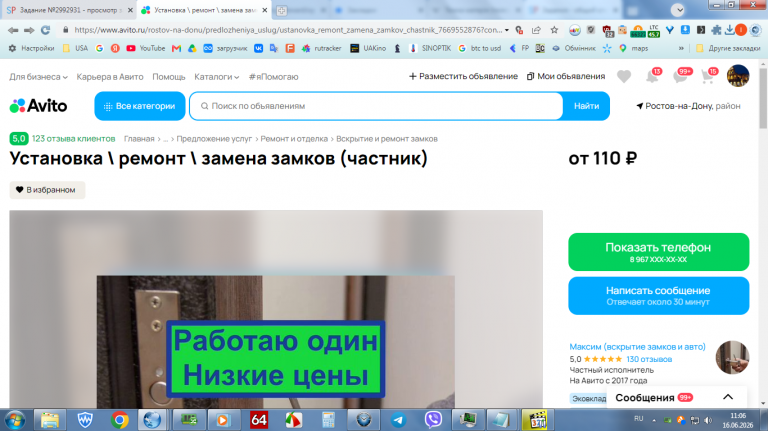
Task: Select Установка ремонт замена tab
Action: click(x=203, y=10)
